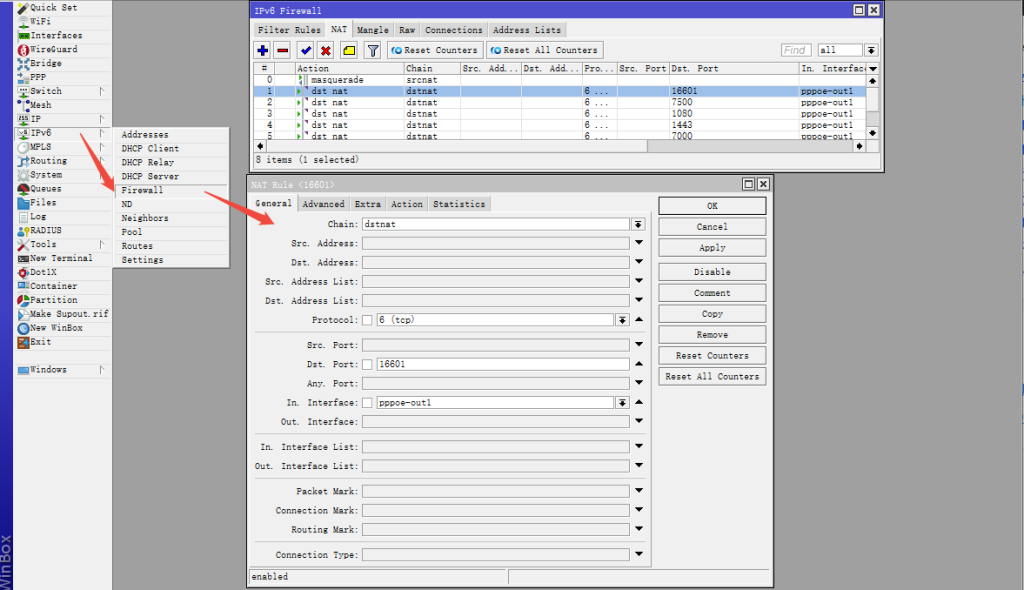Open the In. Interface dropdown
Screen dimensions: 1024x590
point(622,403)
